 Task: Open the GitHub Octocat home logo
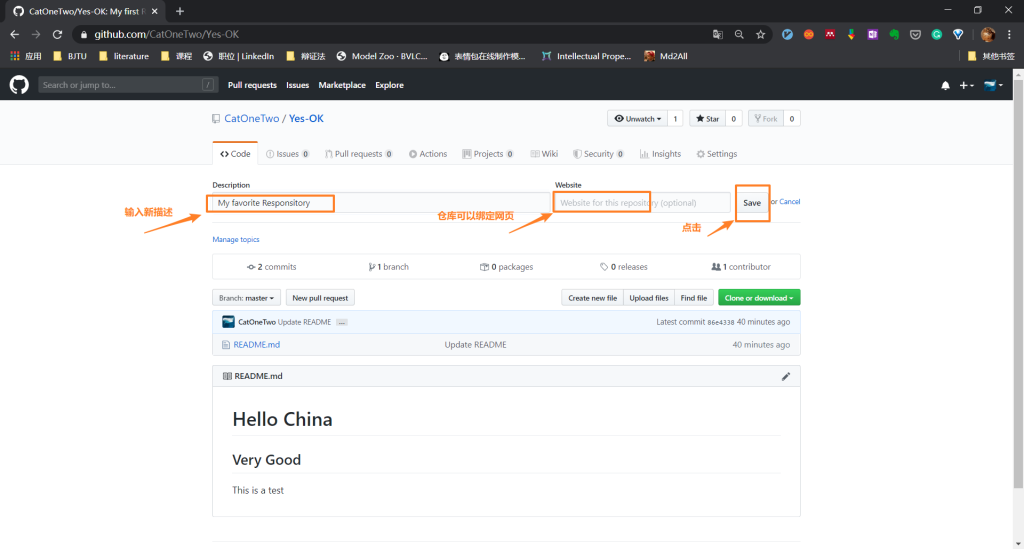tap(19, 85)
